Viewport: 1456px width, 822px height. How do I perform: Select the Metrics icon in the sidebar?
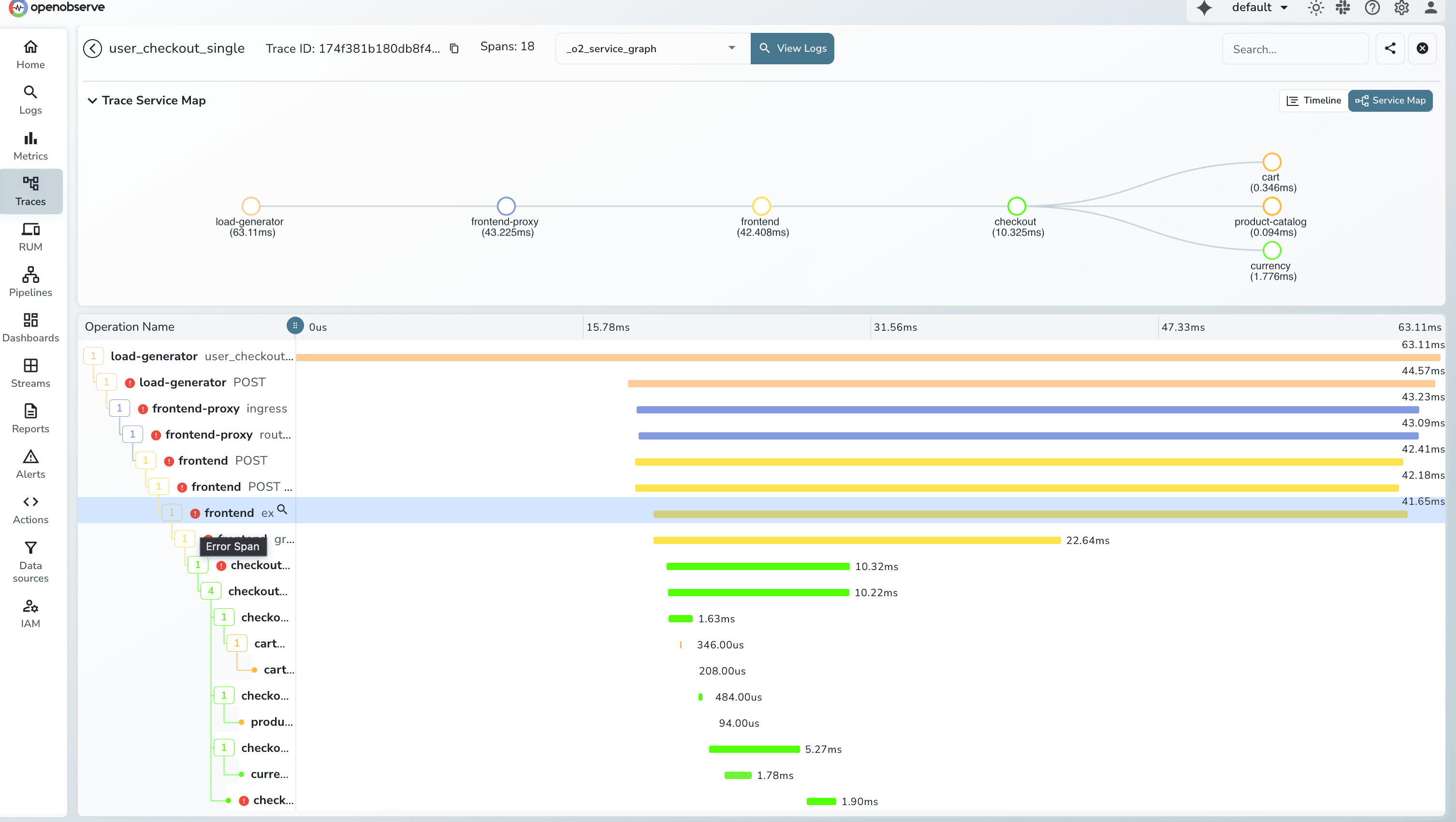click(x=30, y=145)
